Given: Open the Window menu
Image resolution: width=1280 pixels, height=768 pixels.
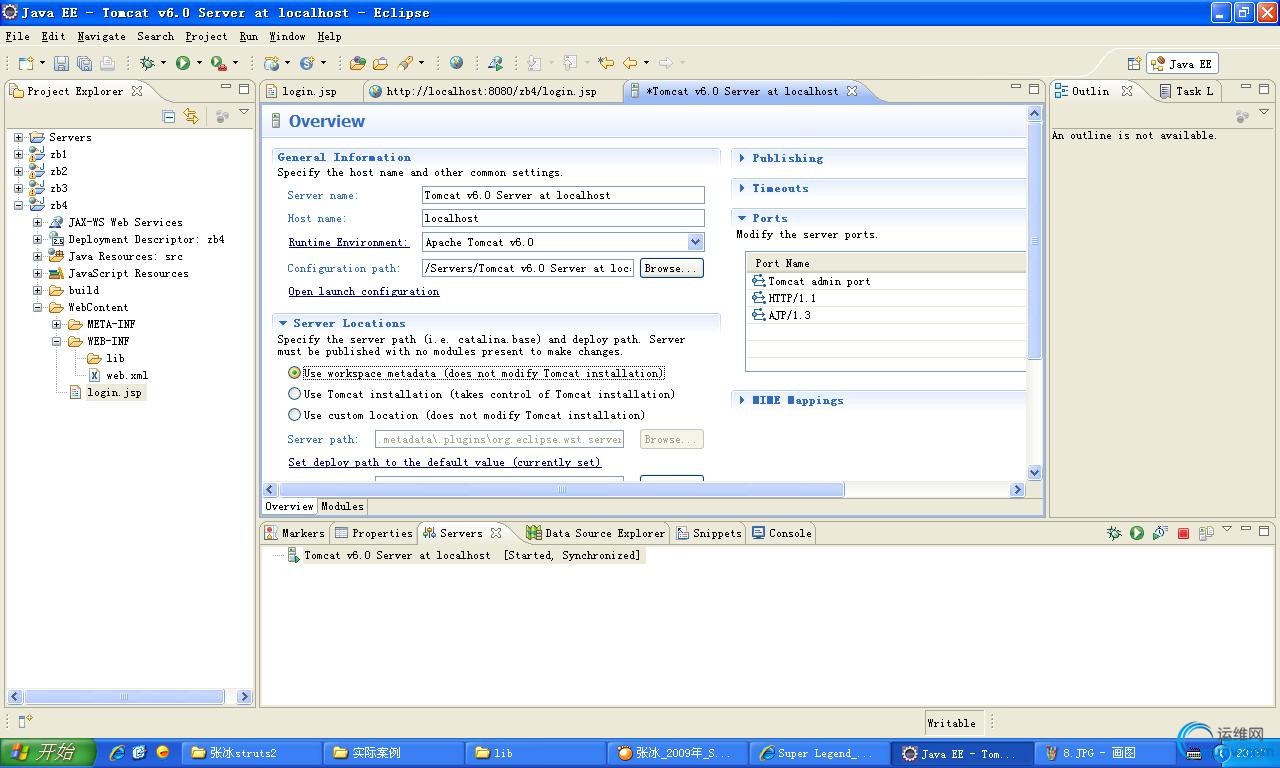Looking at the screenshot, I should [287, 36].
